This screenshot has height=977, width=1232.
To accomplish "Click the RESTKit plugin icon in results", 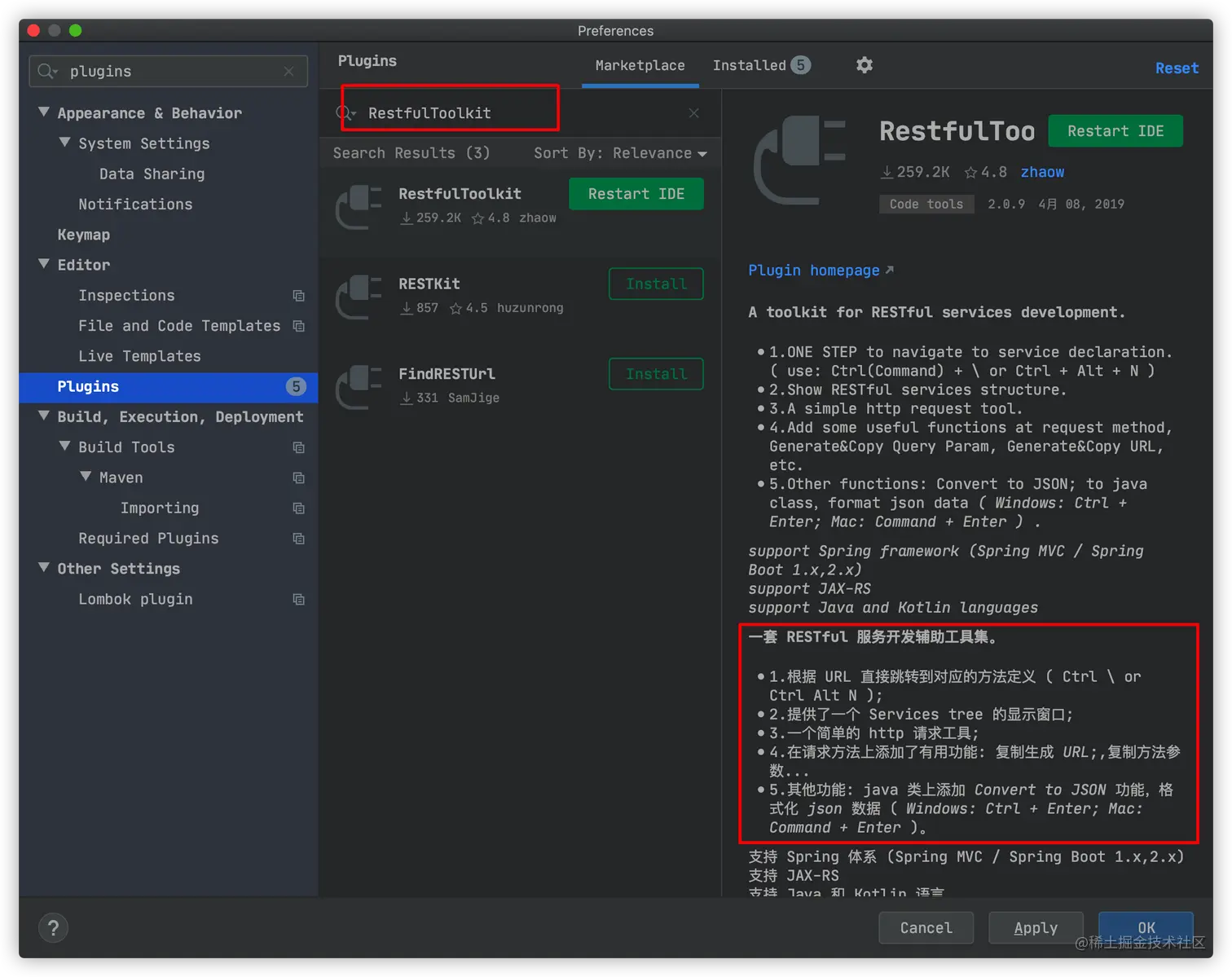I will coord(359,297).
